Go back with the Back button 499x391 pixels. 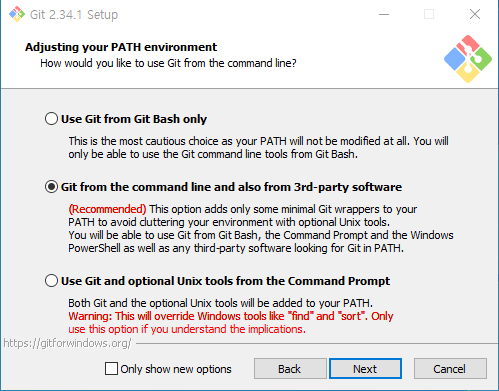290,369
